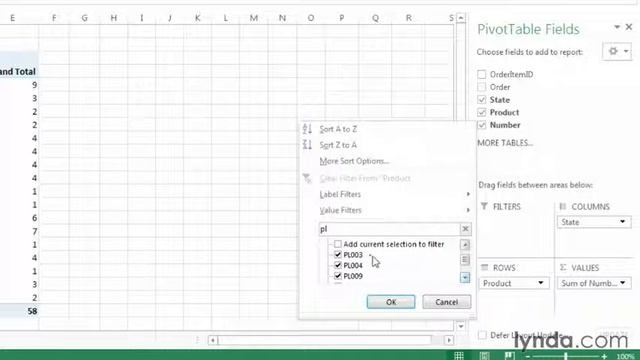Uncheck the PL003 item
The image size is (640, 360).
338,255
